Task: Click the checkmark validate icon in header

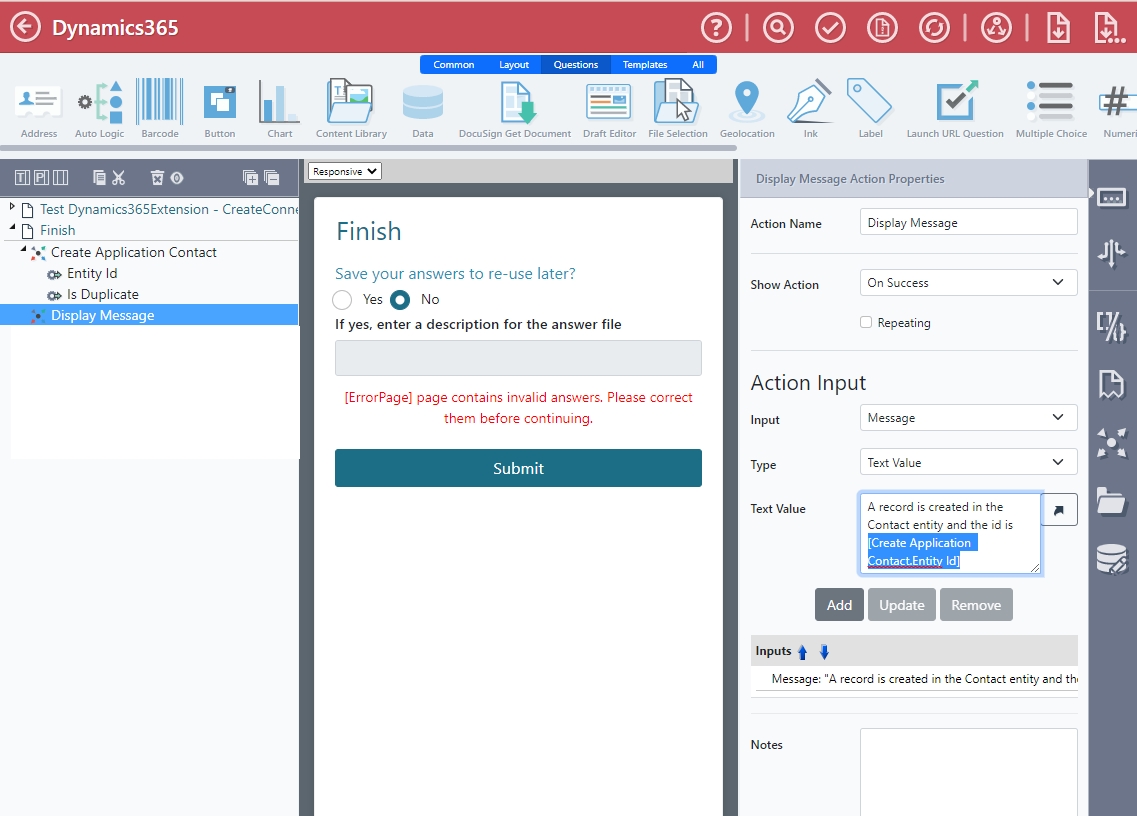Action: tap(830, 28)
